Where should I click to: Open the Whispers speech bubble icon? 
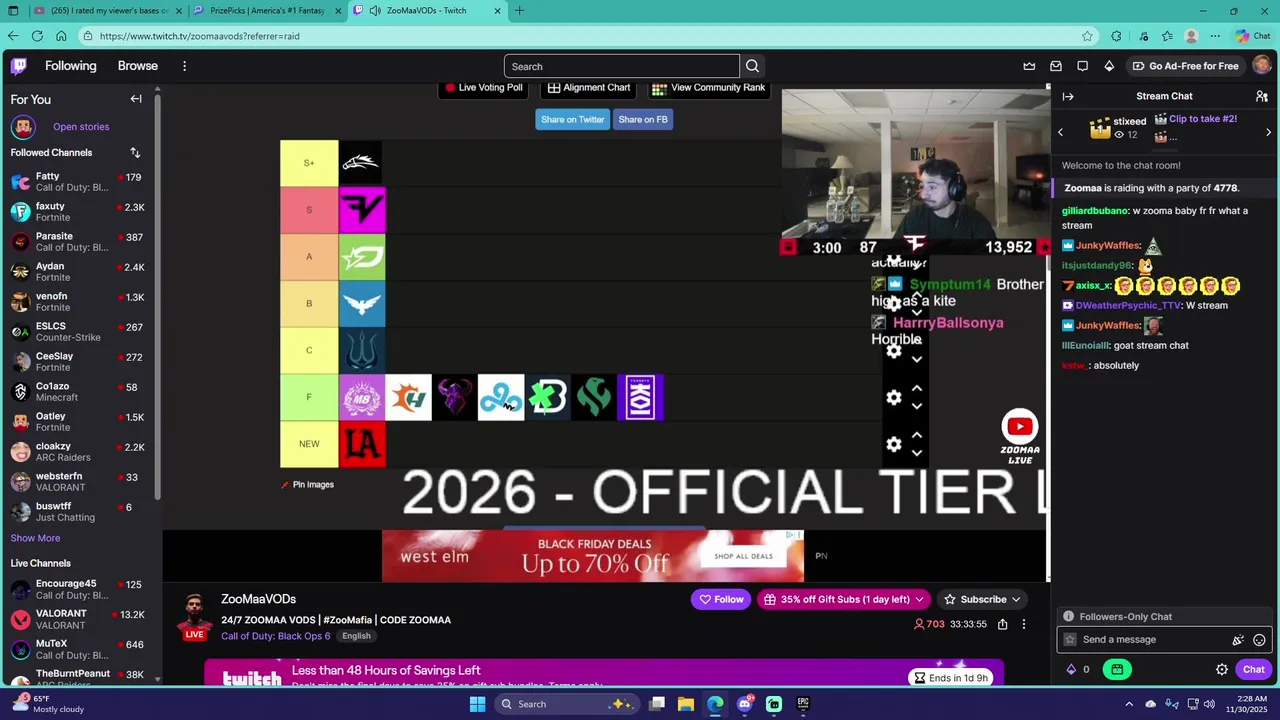pos(1082,66)
